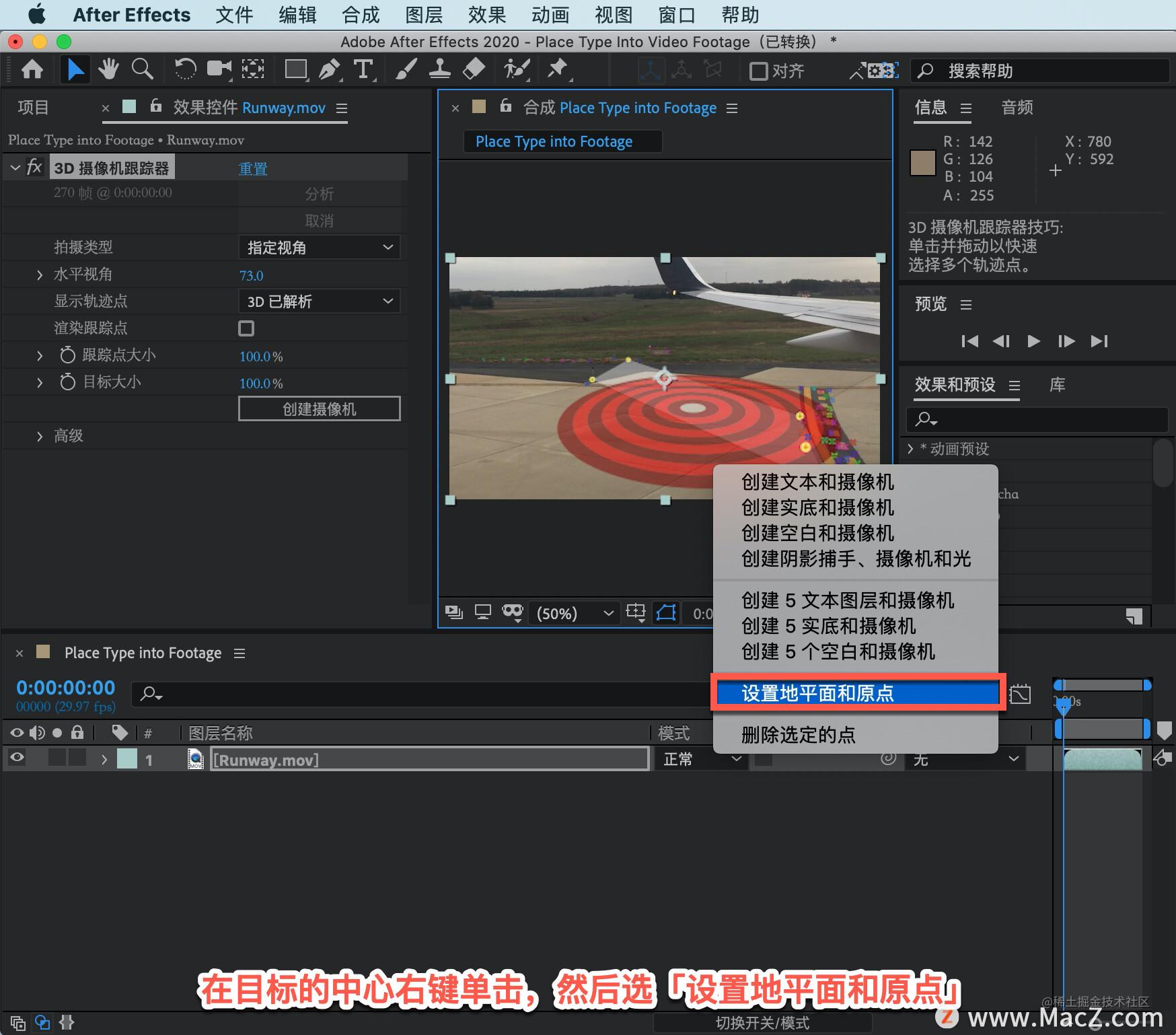Click the current time indicator in timeline
1176x1035 pixels.
pos(1063,706)
